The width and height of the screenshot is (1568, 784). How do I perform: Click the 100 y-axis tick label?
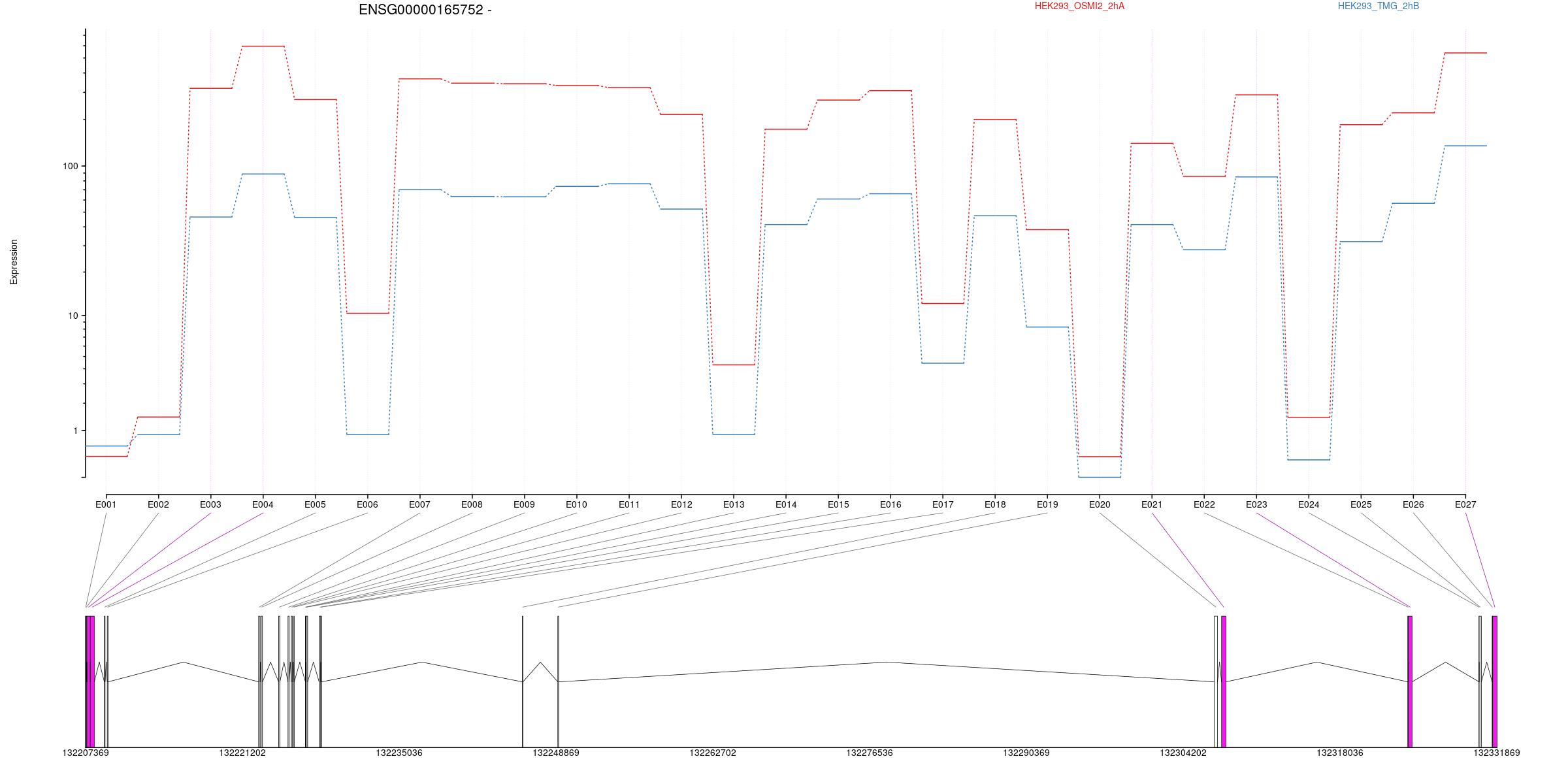click(70, 166)
